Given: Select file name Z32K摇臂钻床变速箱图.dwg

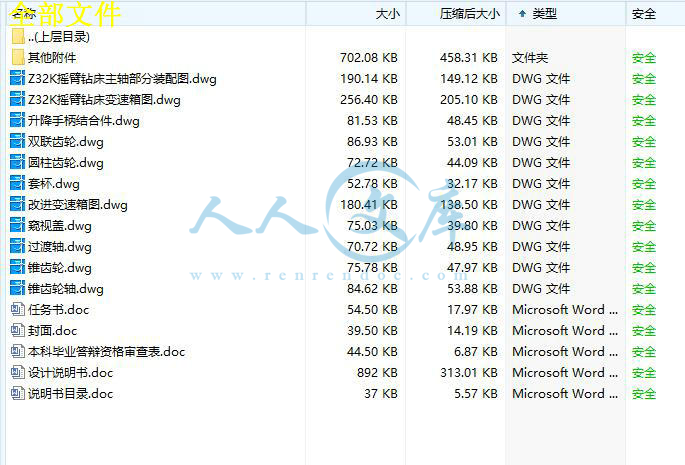Looking at the screenshot, I should click(x=104, y=100).
